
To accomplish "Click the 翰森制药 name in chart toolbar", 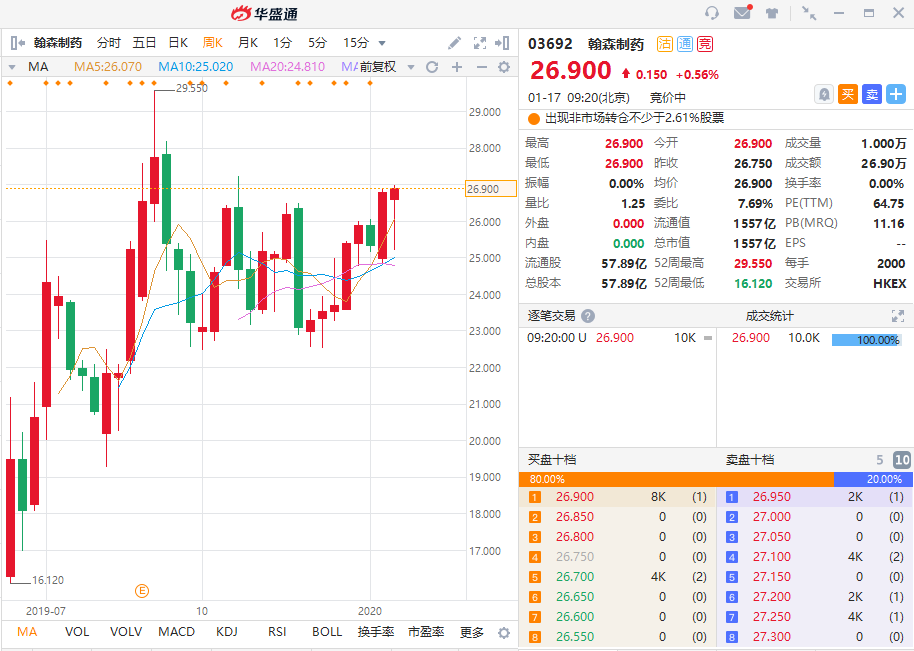I will (x=58, y=43).
